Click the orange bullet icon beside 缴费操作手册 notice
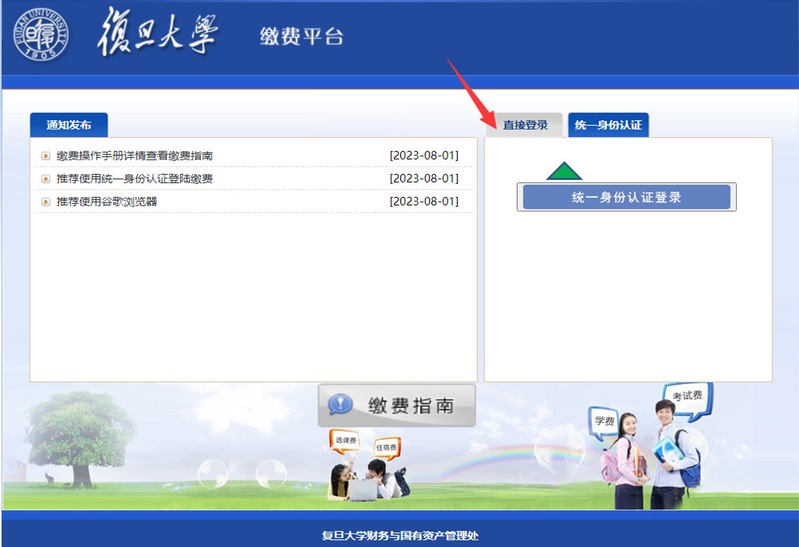Viewport: 799px width, 547px height. [x=46, y=156]
